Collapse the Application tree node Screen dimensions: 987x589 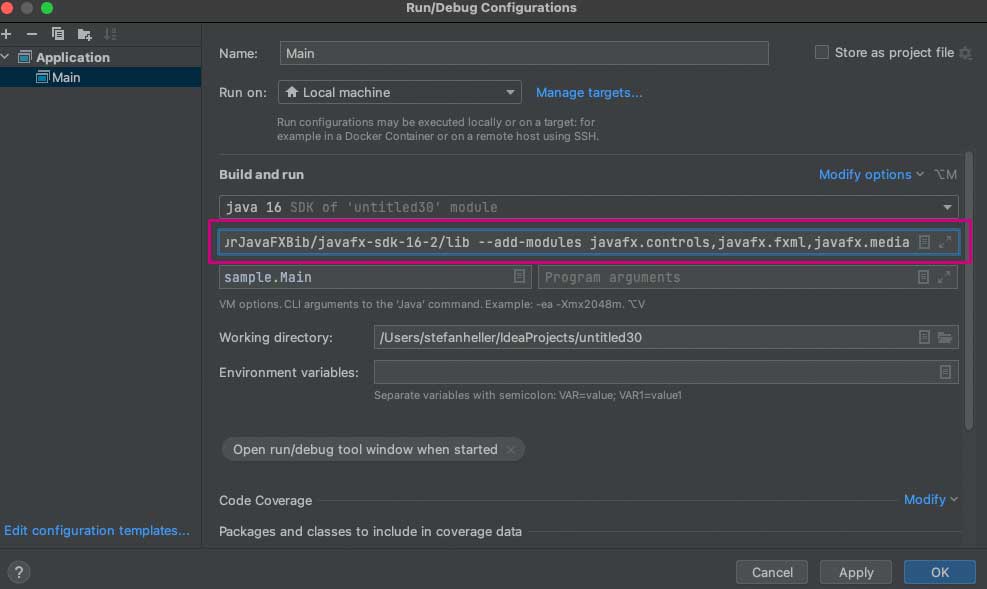[7, 57]
